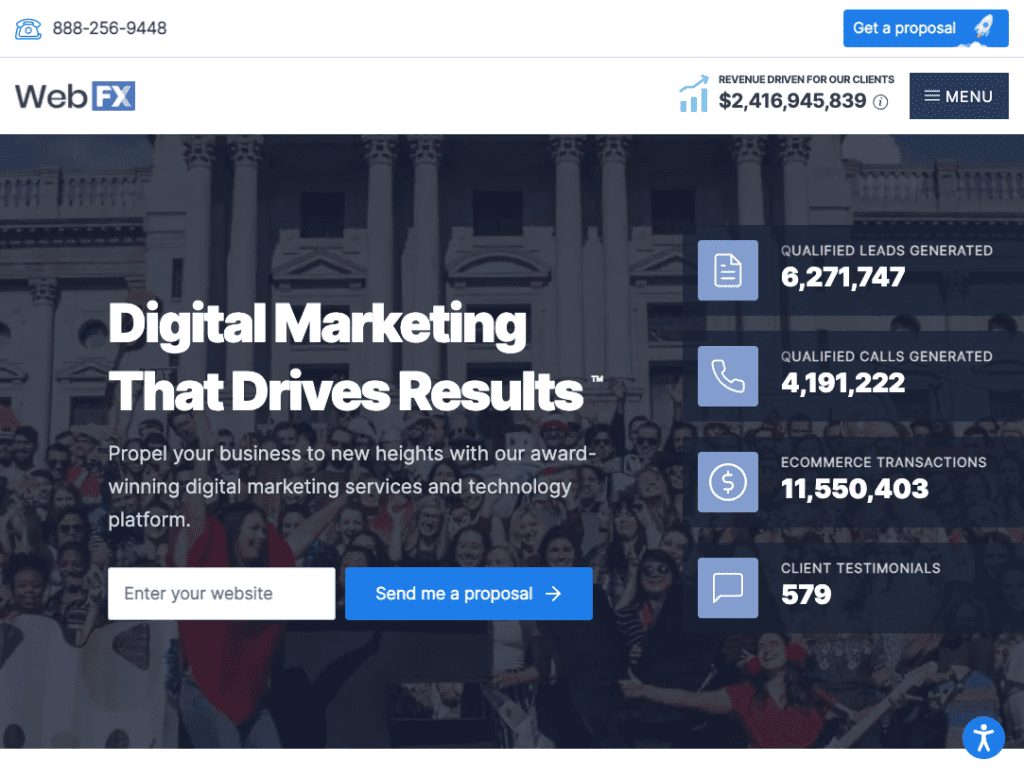
Task: Click the hamburger lines icon in MENU
Action: (x=932, y=96)
